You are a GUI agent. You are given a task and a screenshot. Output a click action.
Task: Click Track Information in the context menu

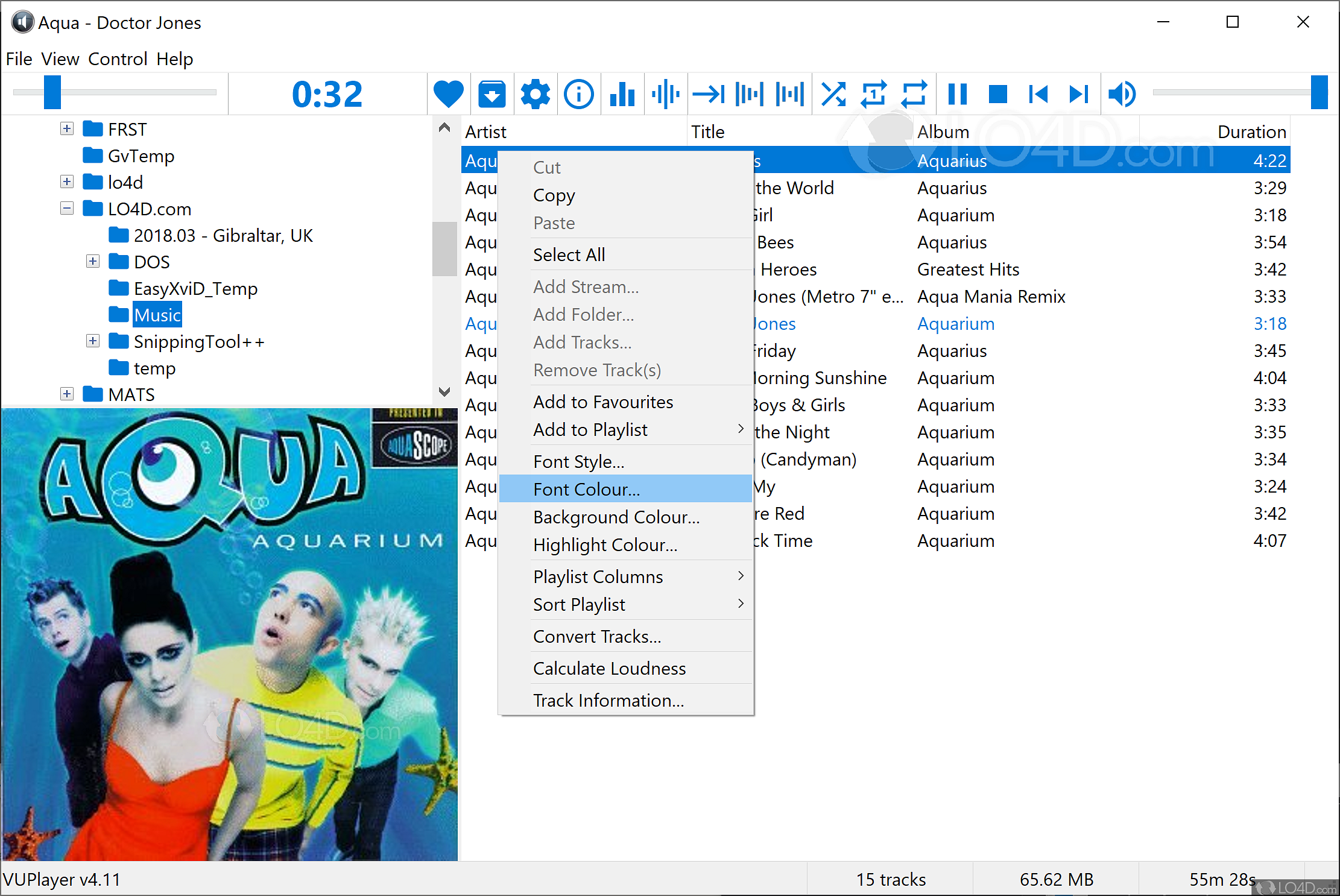608,700
